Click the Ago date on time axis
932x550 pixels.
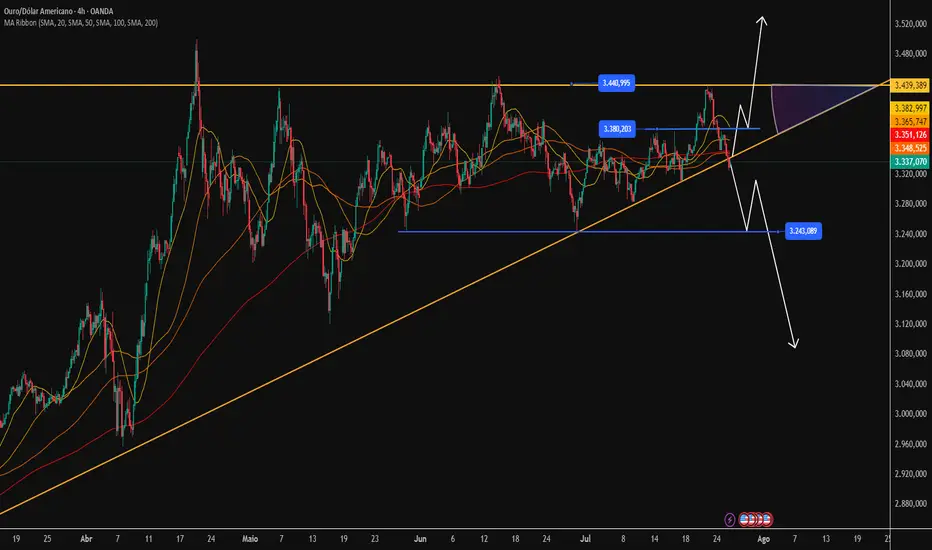[763, 539]
